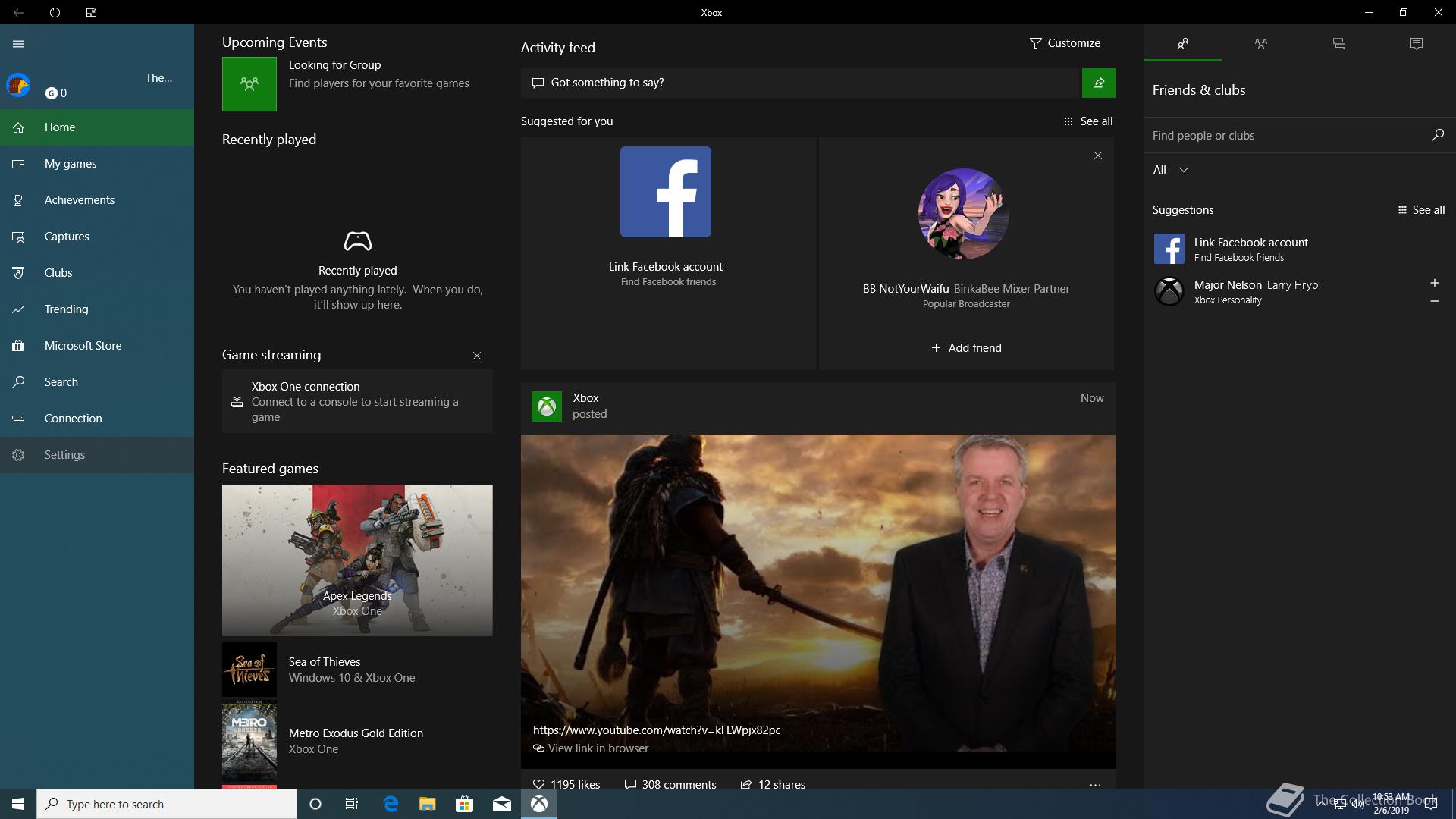Open Sea of Thieves thumbnail
The height and width of the screenshot is (819, 1456).
click(x=249, y=670)
